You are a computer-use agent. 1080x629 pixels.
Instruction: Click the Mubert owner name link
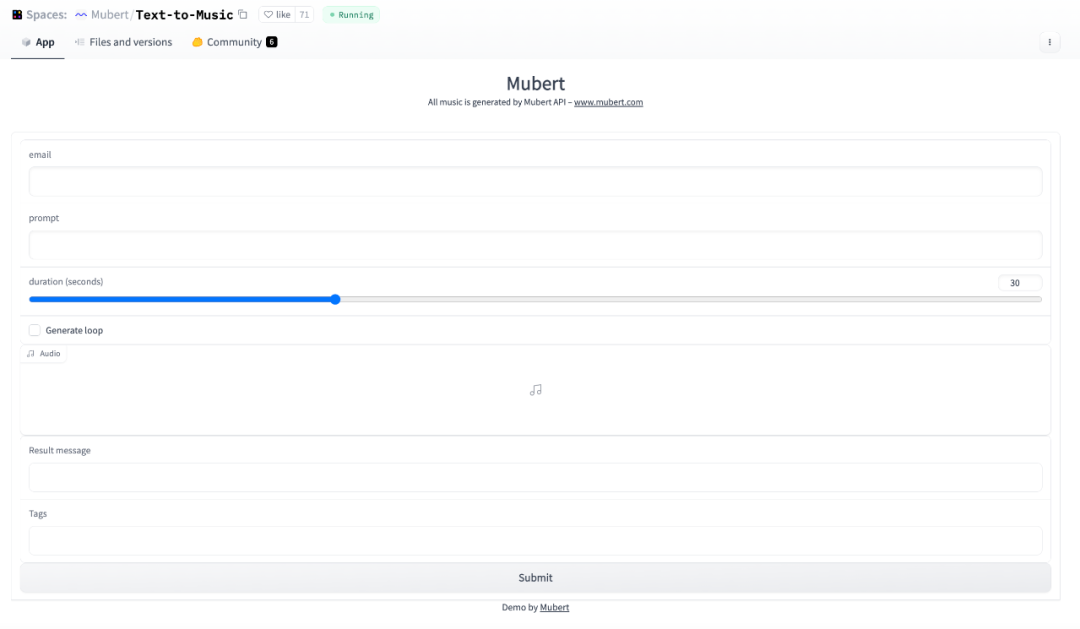[110, 14]
